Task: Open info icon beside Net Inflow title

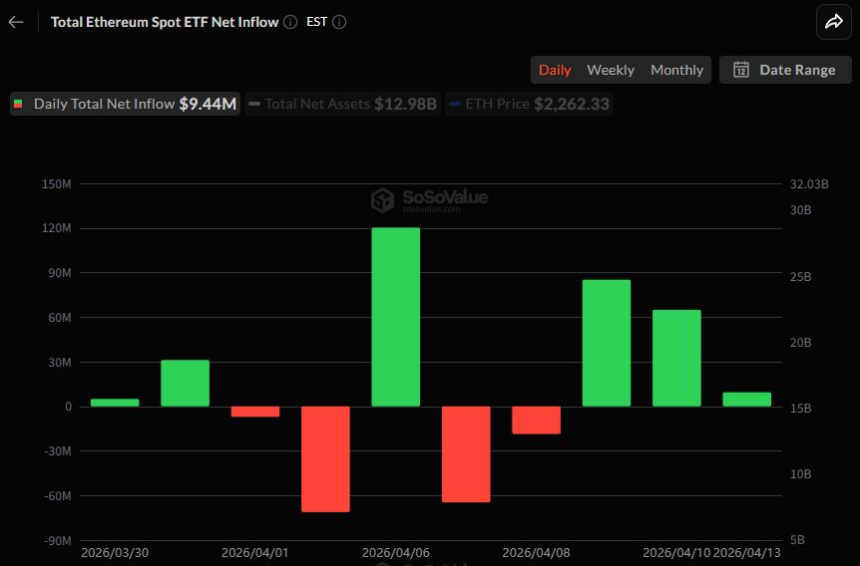Action: tap(290, 22)
